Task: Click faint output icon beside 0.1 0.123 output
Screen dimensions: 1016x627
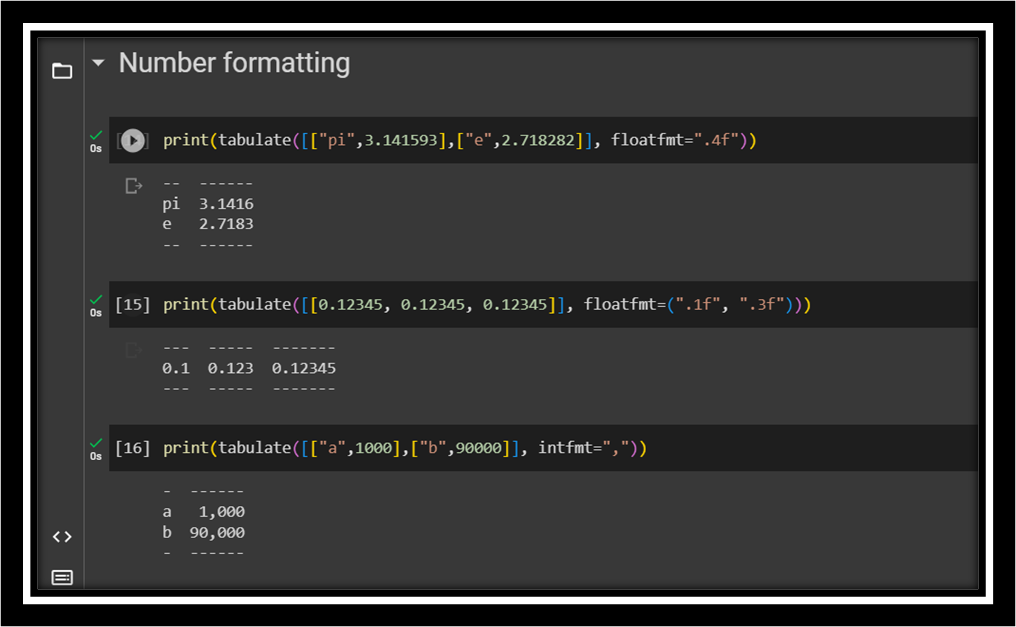Action: click(133, 350)
